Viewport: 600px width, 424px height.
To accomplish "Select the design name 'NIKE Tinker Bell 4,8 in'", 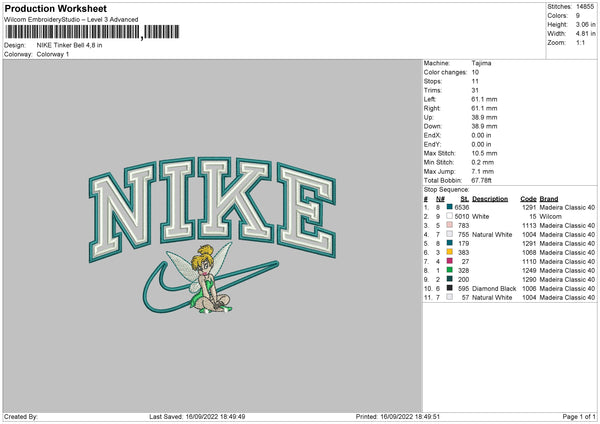I will [69, 45].
